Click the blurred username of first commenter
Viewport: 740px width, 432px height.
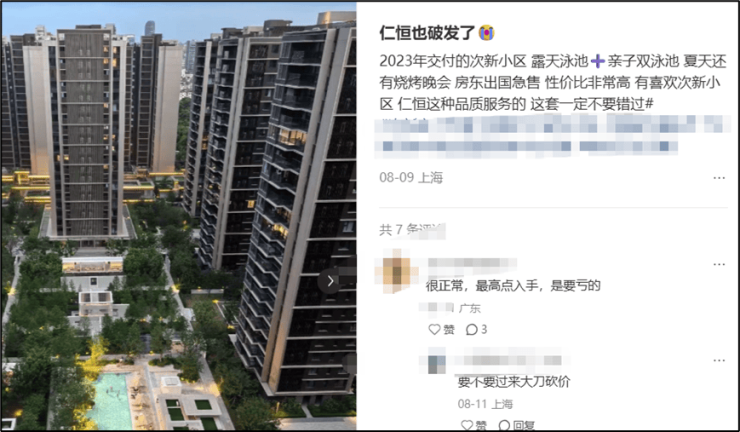click(471, 265)
